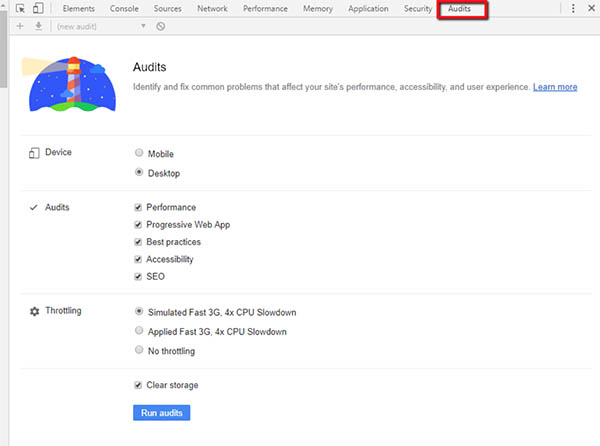
Task: Toggle the Progressive Web App checkbox
Action: [x=138, y=225]
